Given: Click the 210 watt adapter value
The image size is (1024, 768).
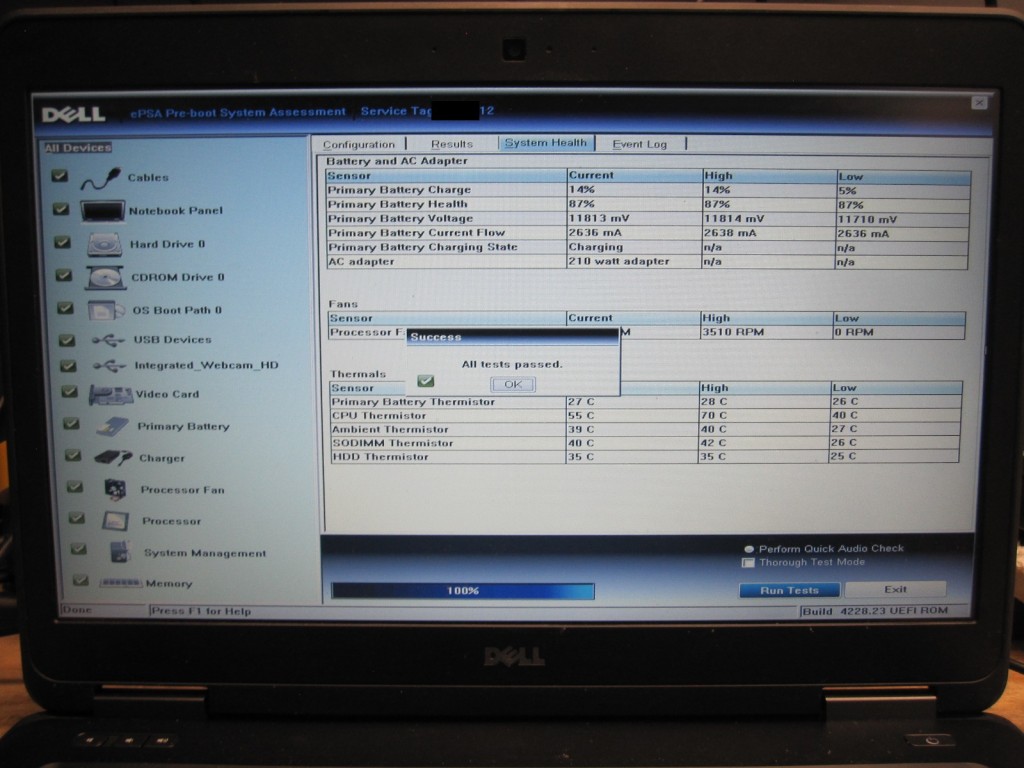Looking at the screenshot, I should [x=619, y=261].
